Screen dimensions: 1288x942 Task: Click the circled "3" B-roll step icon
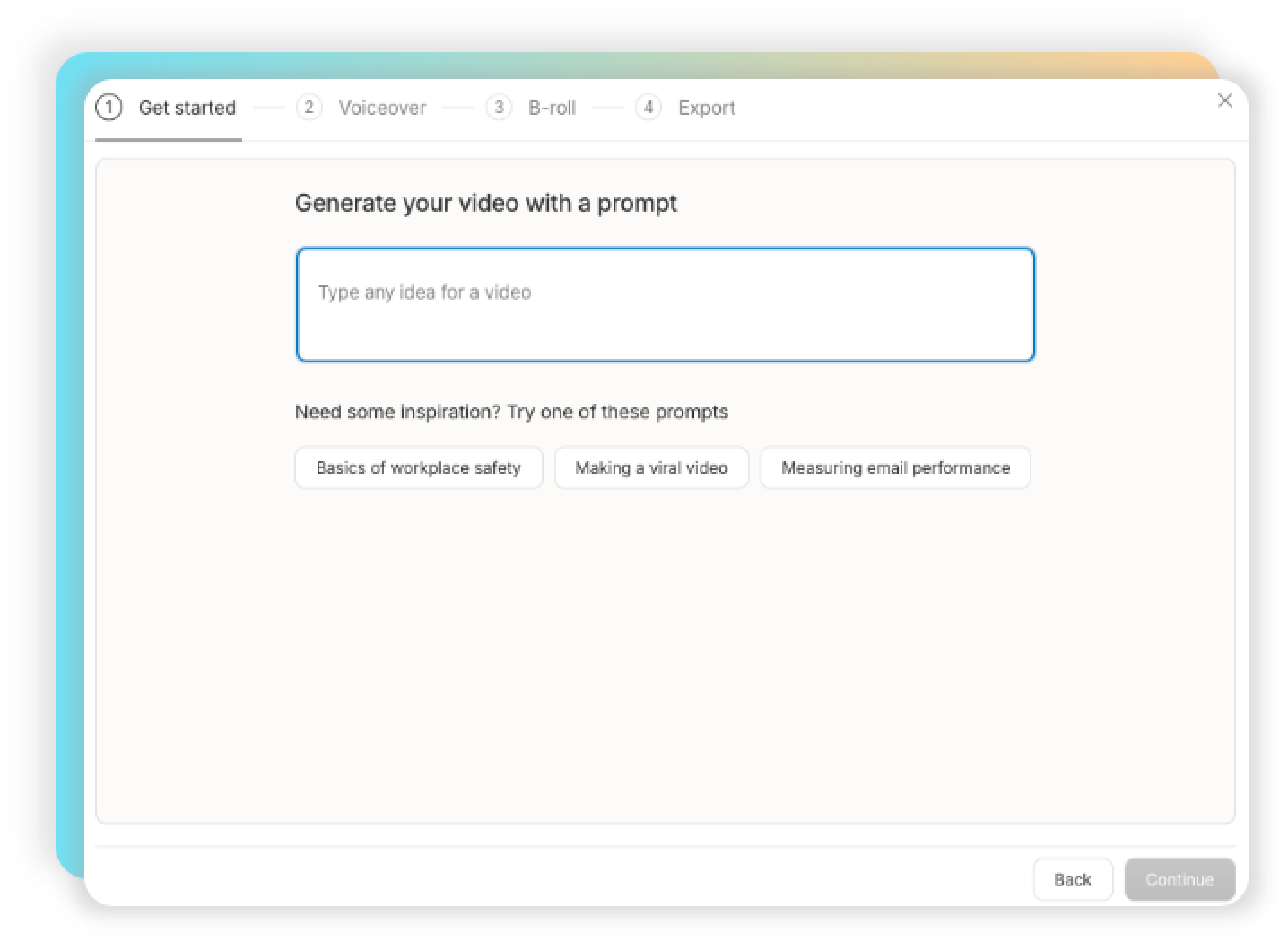point(500,107)
